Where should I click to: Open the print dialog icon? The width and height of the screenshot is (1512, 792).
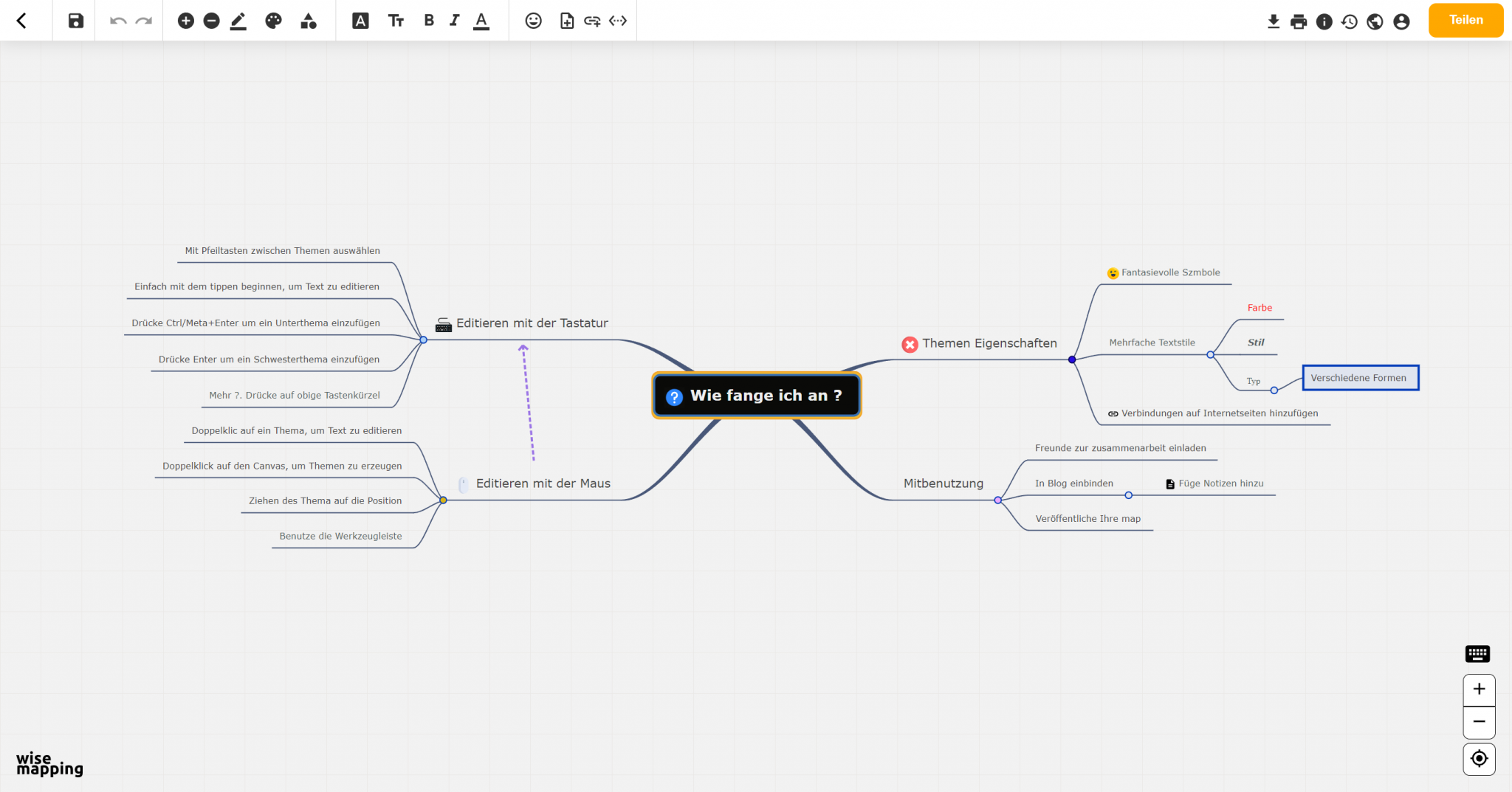point(1299,21)
